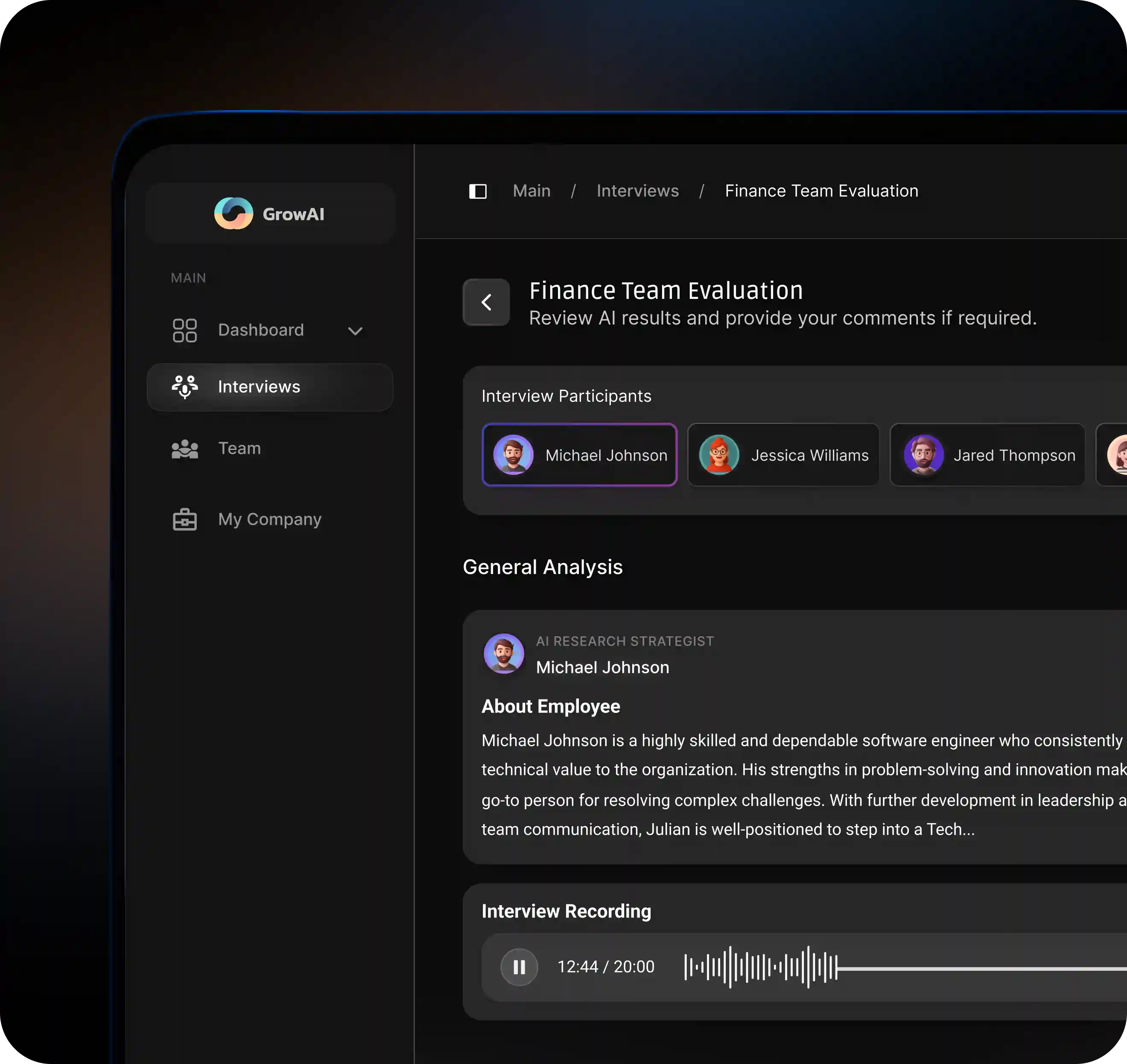Toggle the sidebar panel icon

pos(478,191)
